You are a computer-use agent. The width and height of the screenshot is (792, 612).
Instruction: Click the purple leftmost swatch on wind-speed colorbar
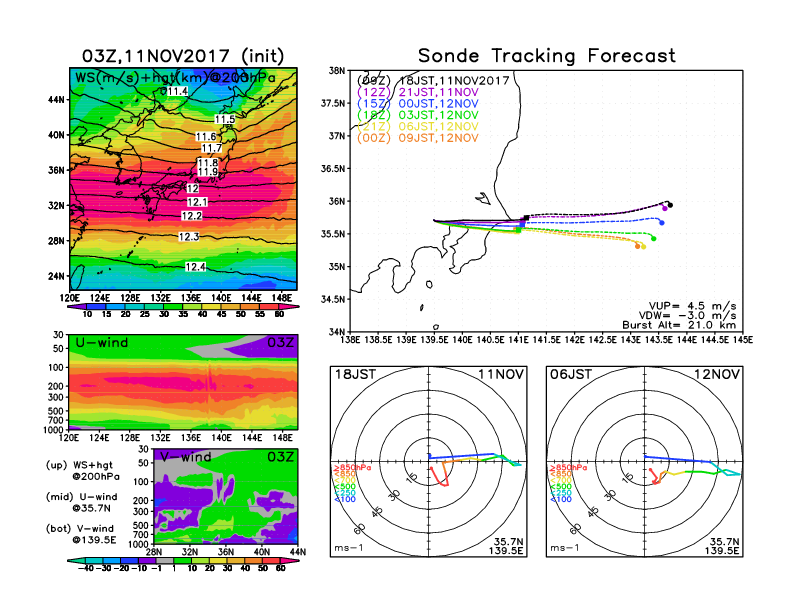[x=75, y=307]
